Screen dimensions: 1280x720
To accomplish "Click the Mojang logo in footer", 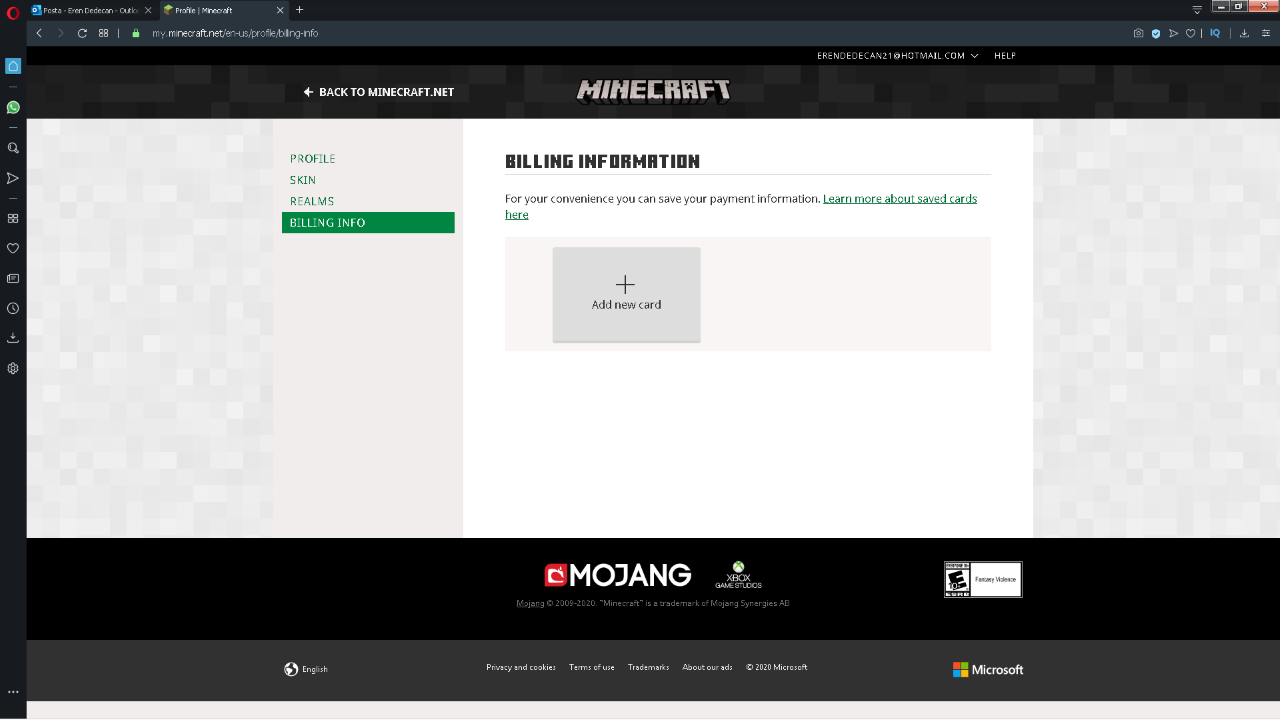I will click(618, 575).
